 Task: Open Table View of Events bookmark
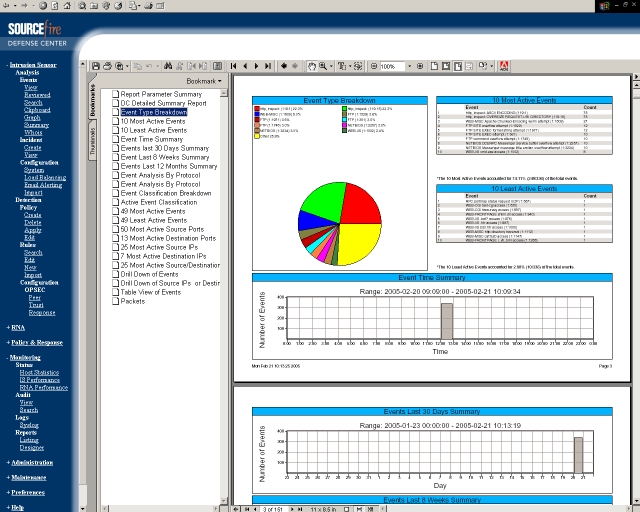pos(151,292)
